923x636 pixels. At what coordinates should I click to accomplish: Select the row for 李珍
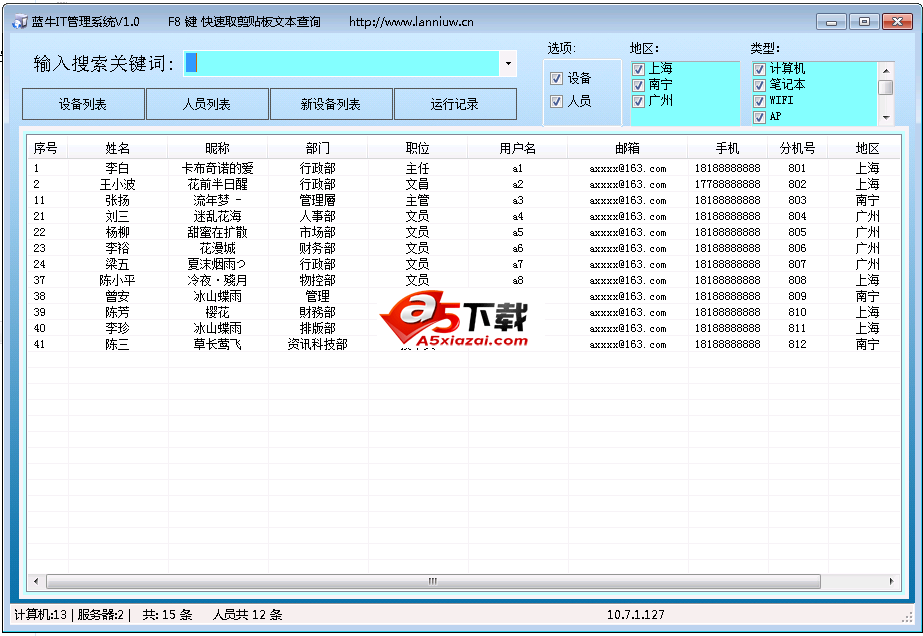(463, 328)
